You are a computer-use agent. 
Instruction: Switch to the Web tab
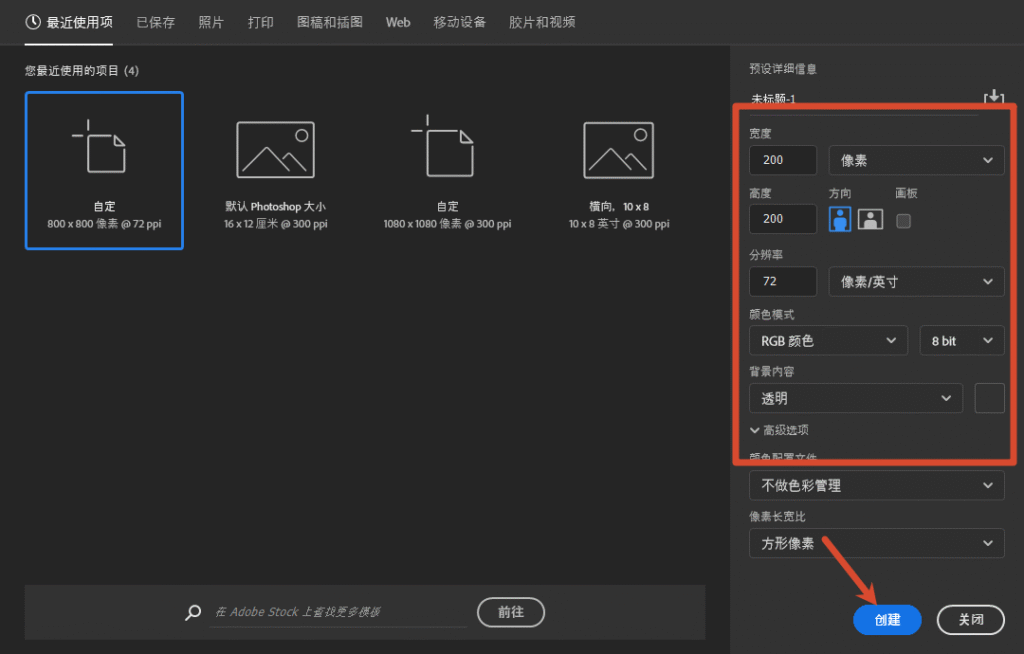click(398, 22)
